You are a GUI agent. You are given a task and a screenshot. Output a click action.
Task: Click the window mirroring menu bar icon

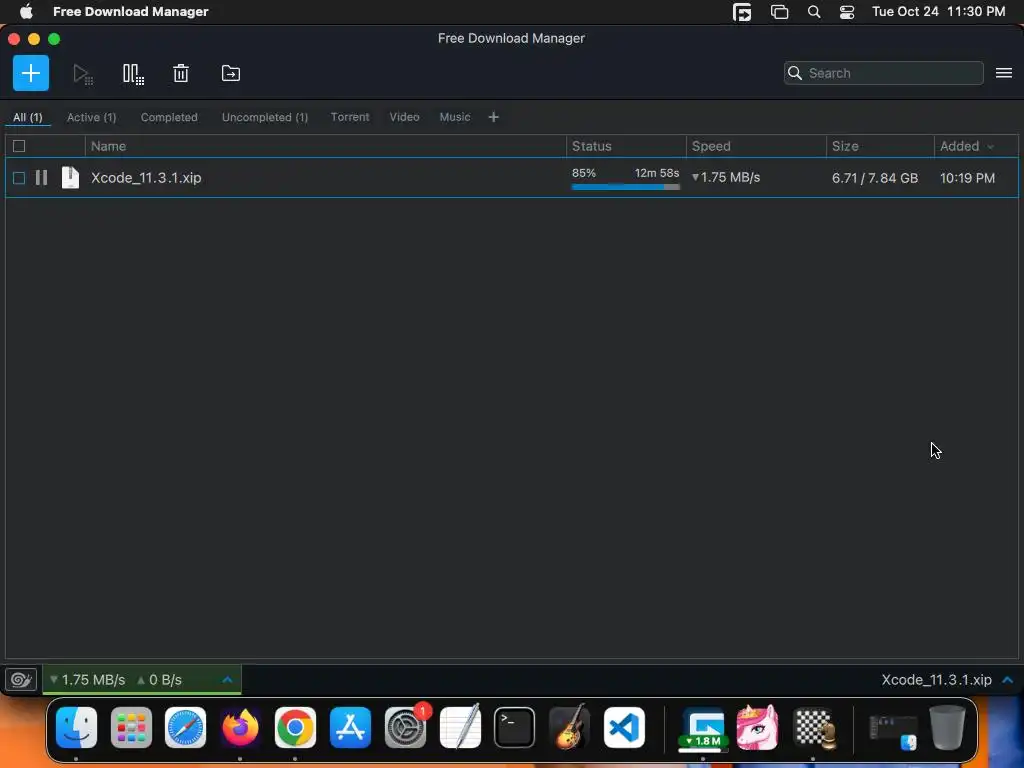(x=779, y=12)
